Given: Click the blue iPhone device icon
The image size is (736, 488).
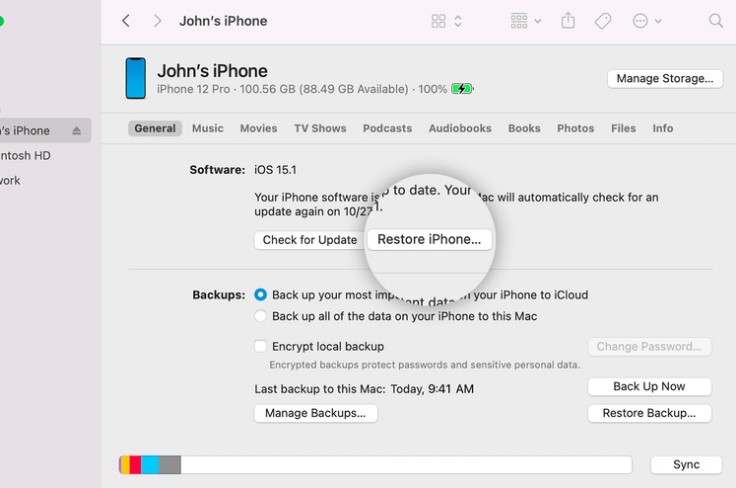Looking at the screenshot, I should tap(136, 78).
